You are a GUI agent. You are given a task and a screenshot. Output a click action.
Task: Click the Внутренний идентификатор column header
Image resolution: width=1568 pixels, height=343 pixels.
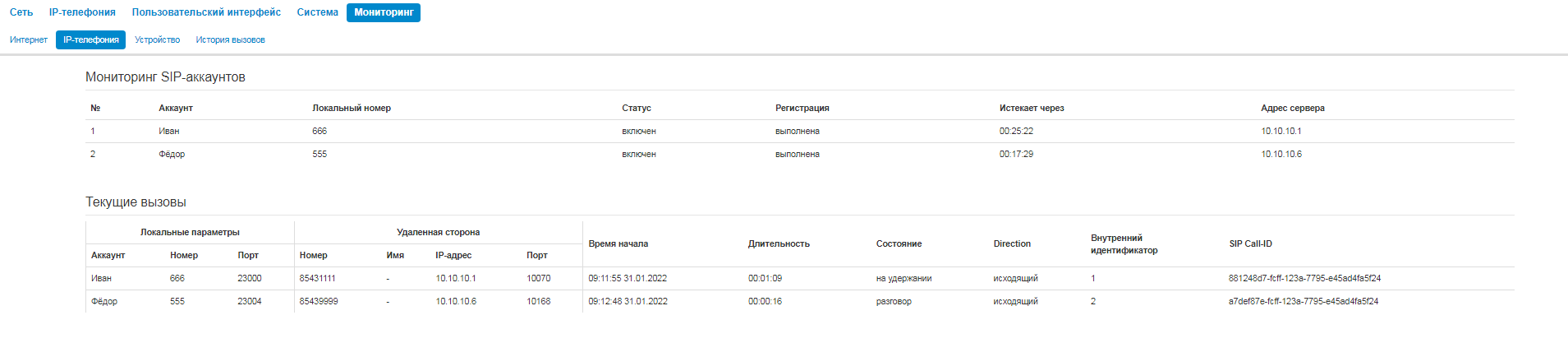(1124, 243)
